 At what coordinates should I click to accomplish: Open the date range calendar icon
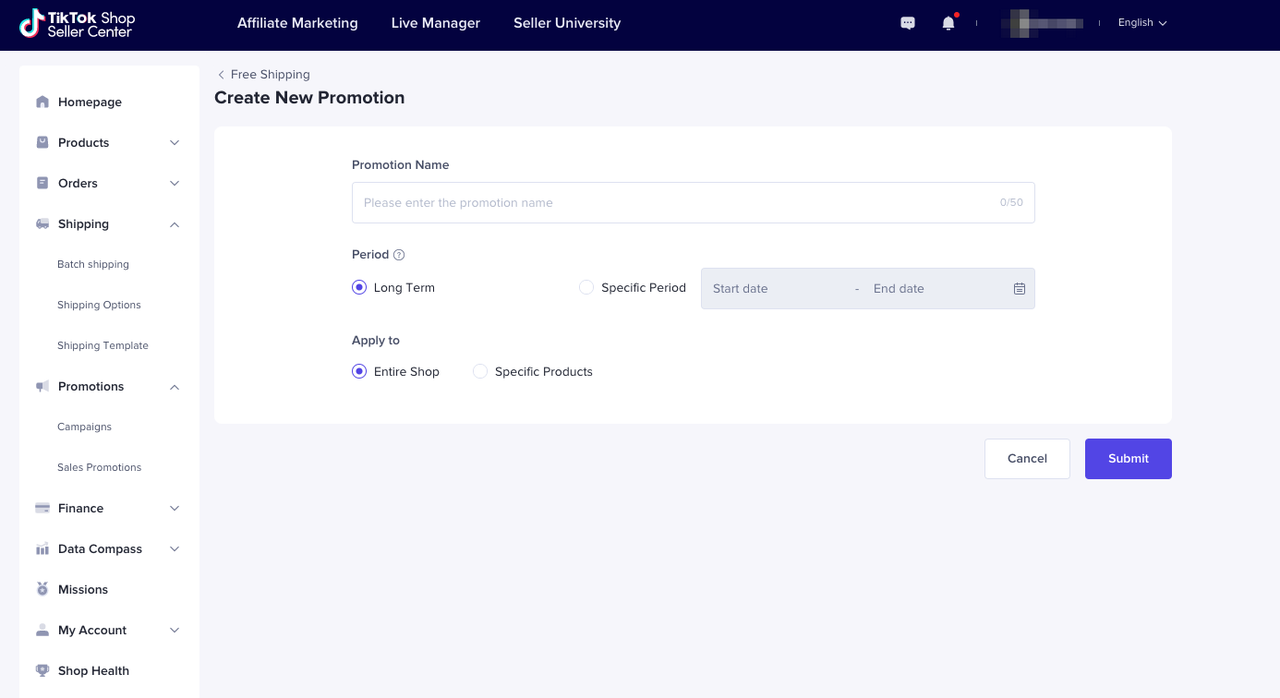(1019, 289)
